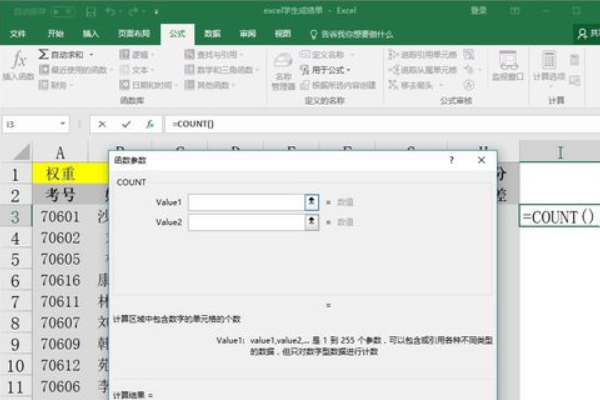Click Calculate Now icon

pyautogui.click(x=574, y=60)
